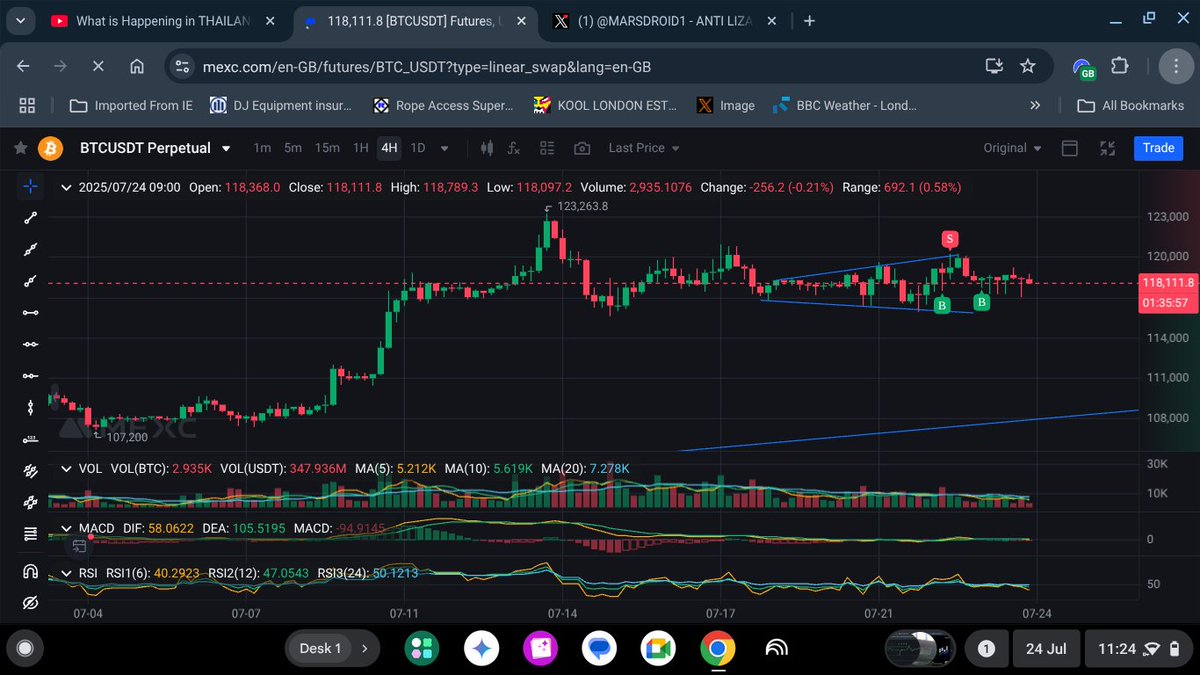Expand the chart to fullscreen

click(x=1107, y=148)
